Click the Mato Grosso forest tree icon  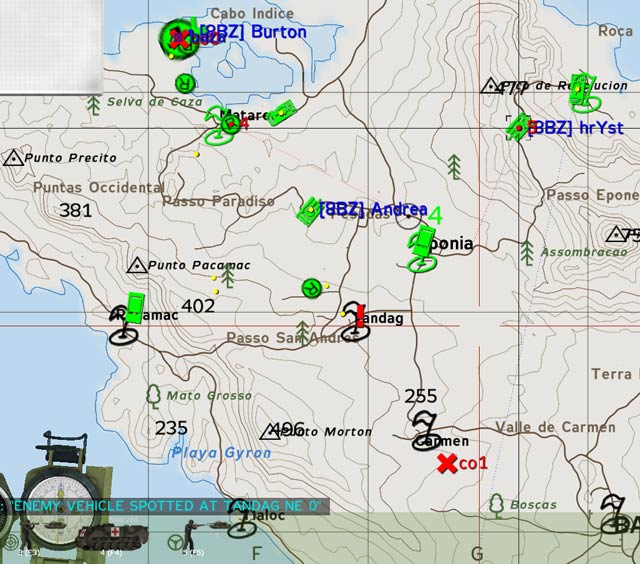point(153,395)
